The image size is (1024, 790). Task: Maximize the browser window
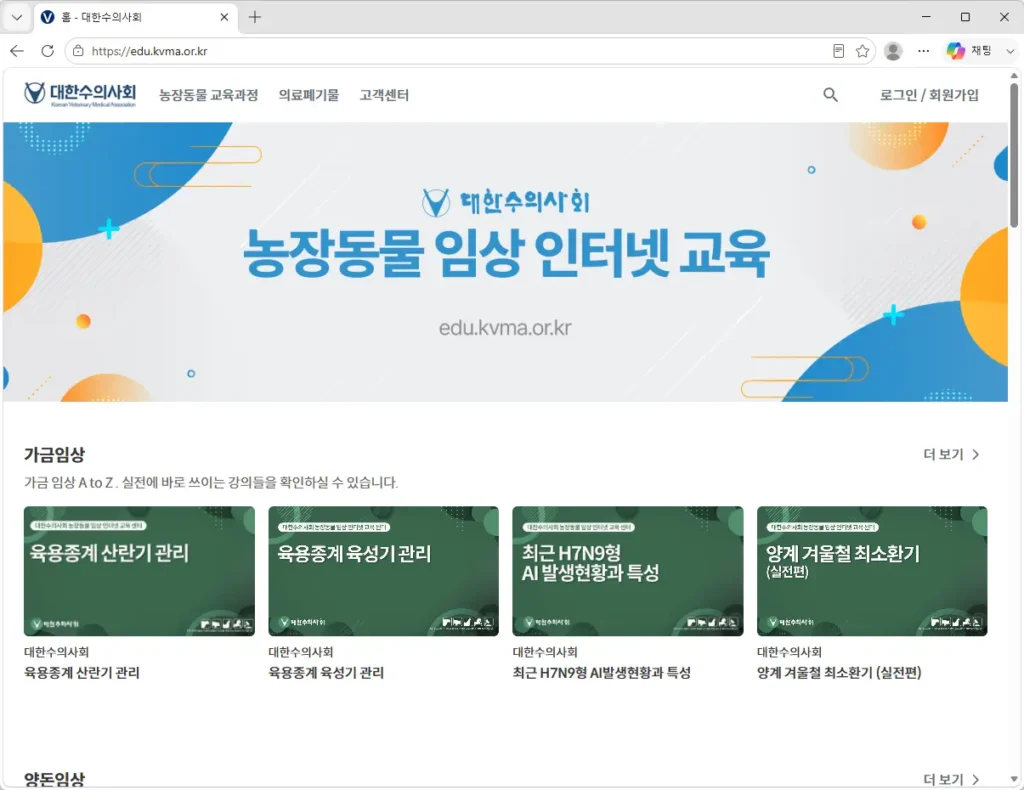[965, 17]
